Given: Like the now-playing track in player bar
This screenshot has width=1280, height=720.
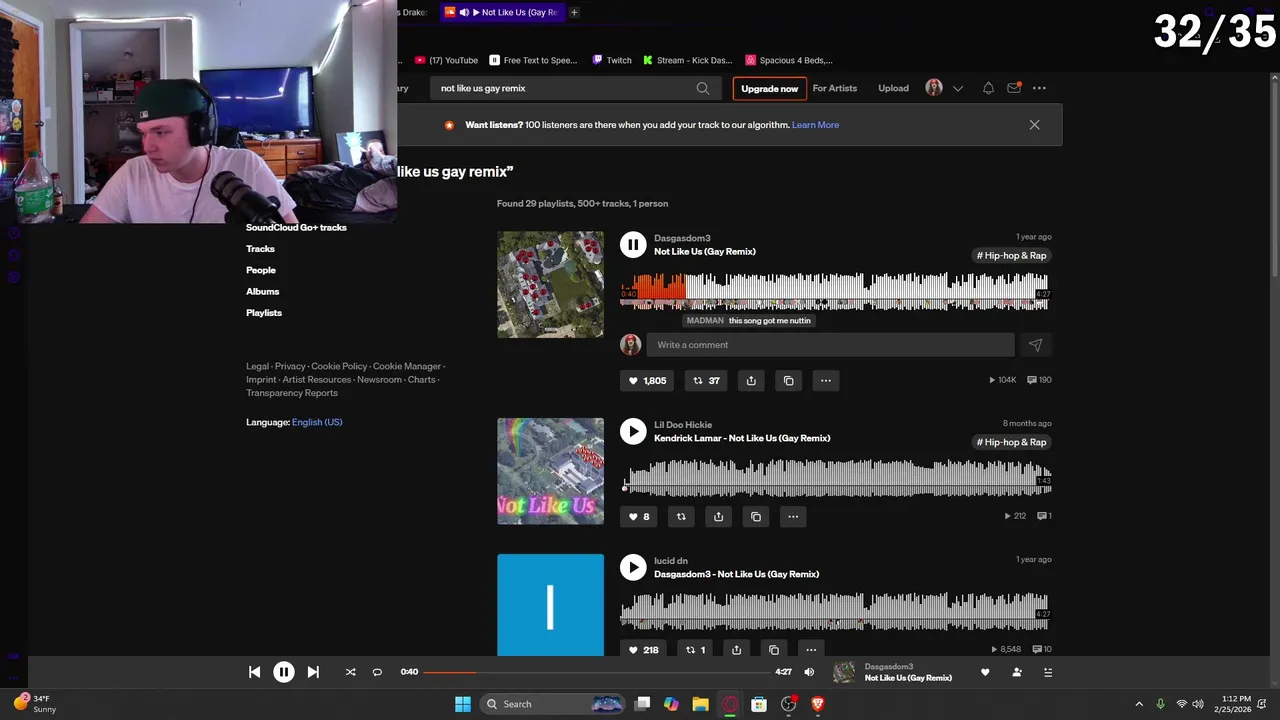Looking at the screenshot, I should (985, 672).
